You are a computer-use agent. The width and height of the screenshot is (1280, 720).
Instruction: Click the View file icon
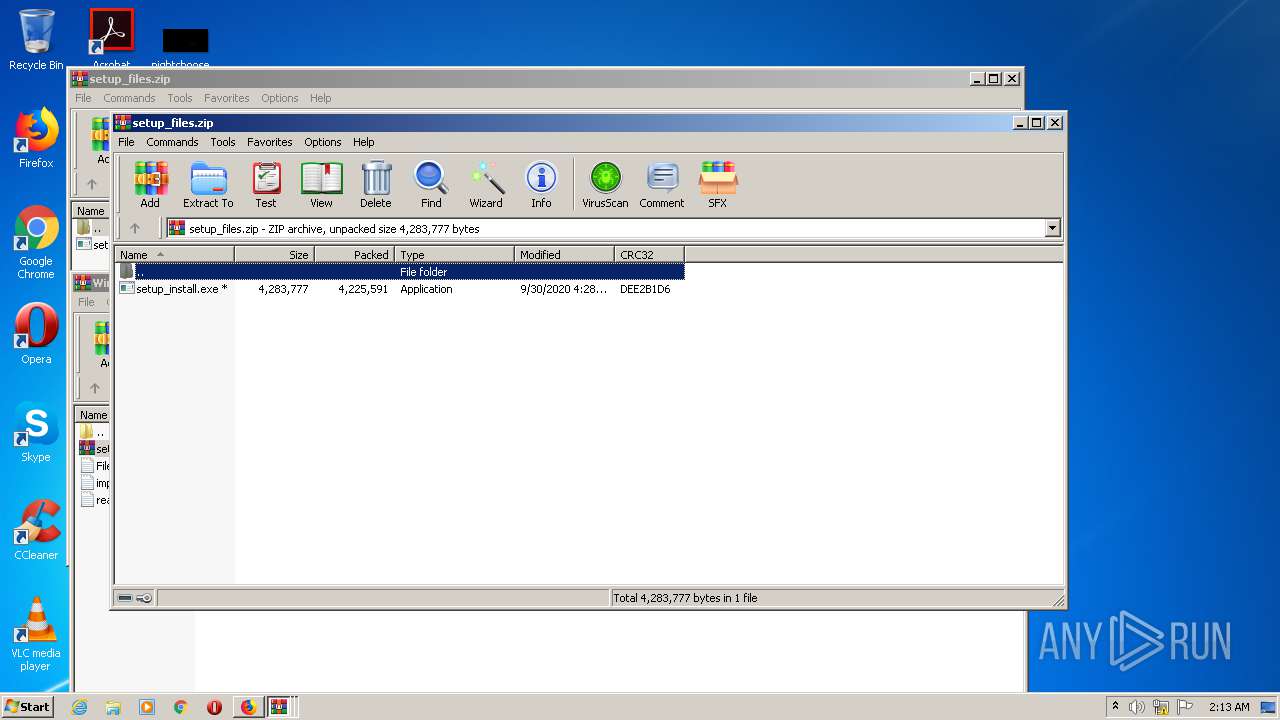pos(321,185)
